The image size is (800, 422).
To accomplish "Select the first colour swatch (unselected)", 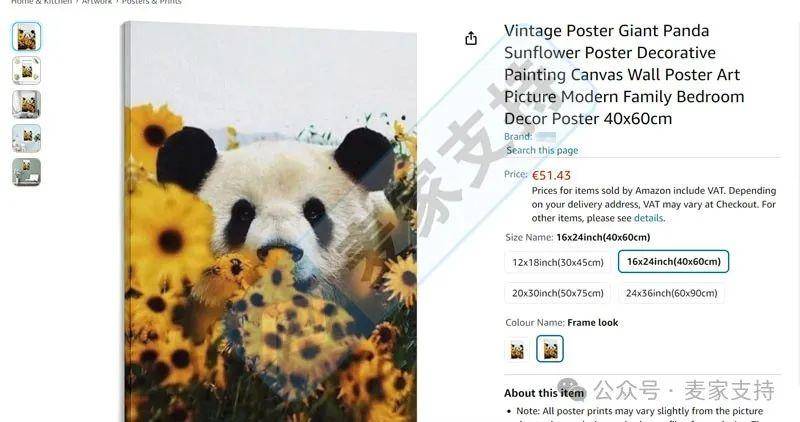I will [x=517, y=350].
